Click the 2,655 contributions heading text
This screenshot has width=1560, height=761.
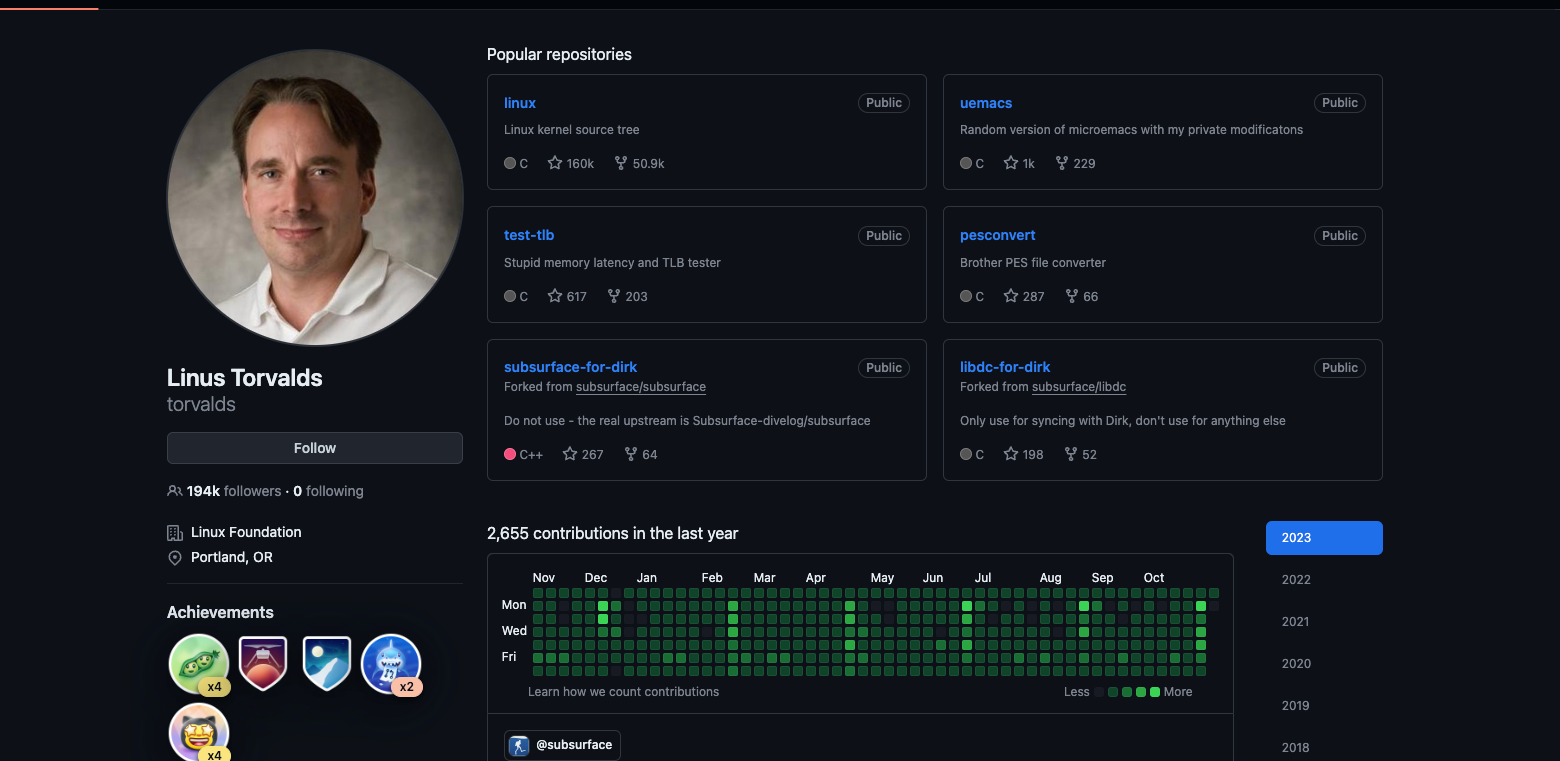coord(612,533)
